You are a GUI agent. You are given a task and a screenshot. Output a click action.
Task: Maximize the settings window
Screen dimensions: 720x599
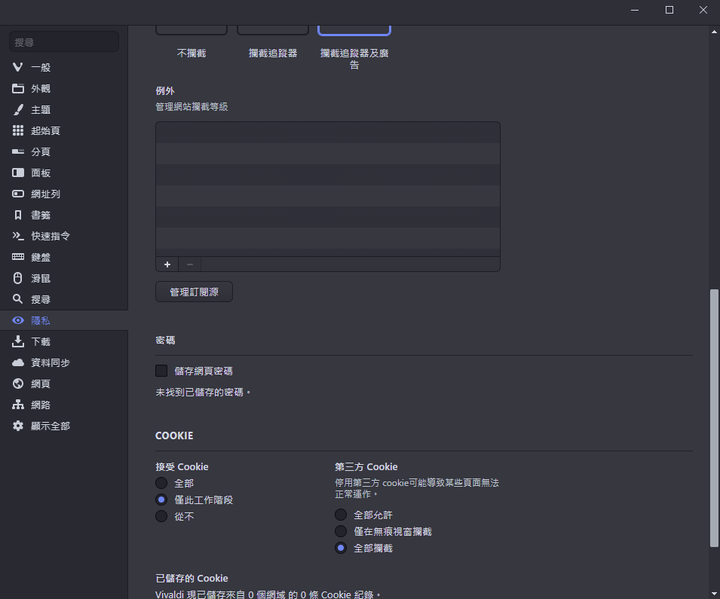[669, 10]
